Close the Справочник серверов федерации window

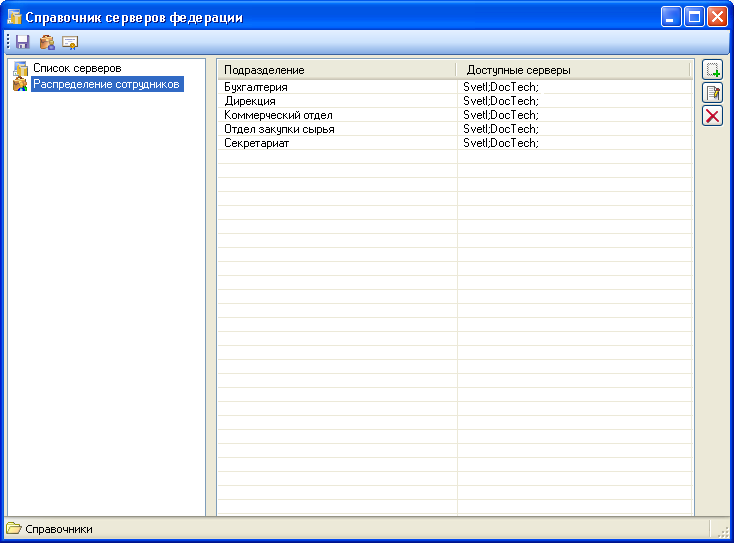(717, 17)
